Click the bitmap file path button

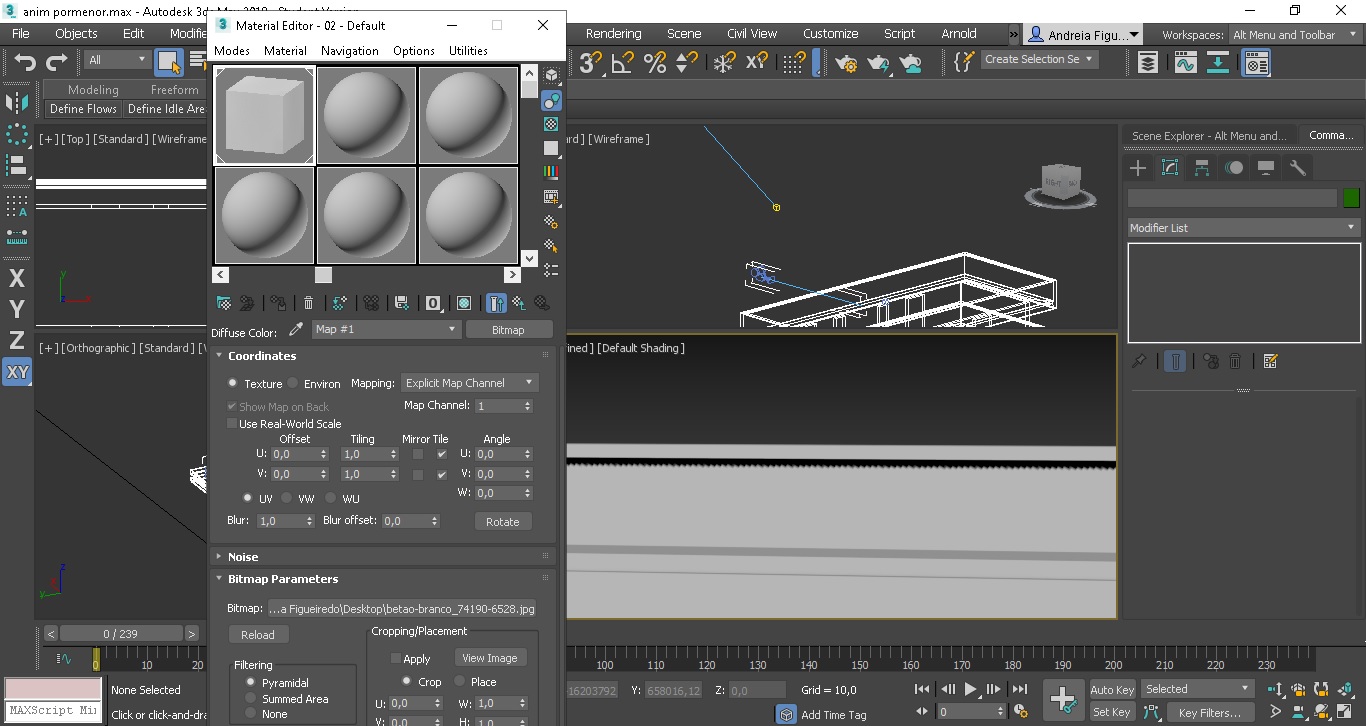pyautogui.click(x=403, y=608)
